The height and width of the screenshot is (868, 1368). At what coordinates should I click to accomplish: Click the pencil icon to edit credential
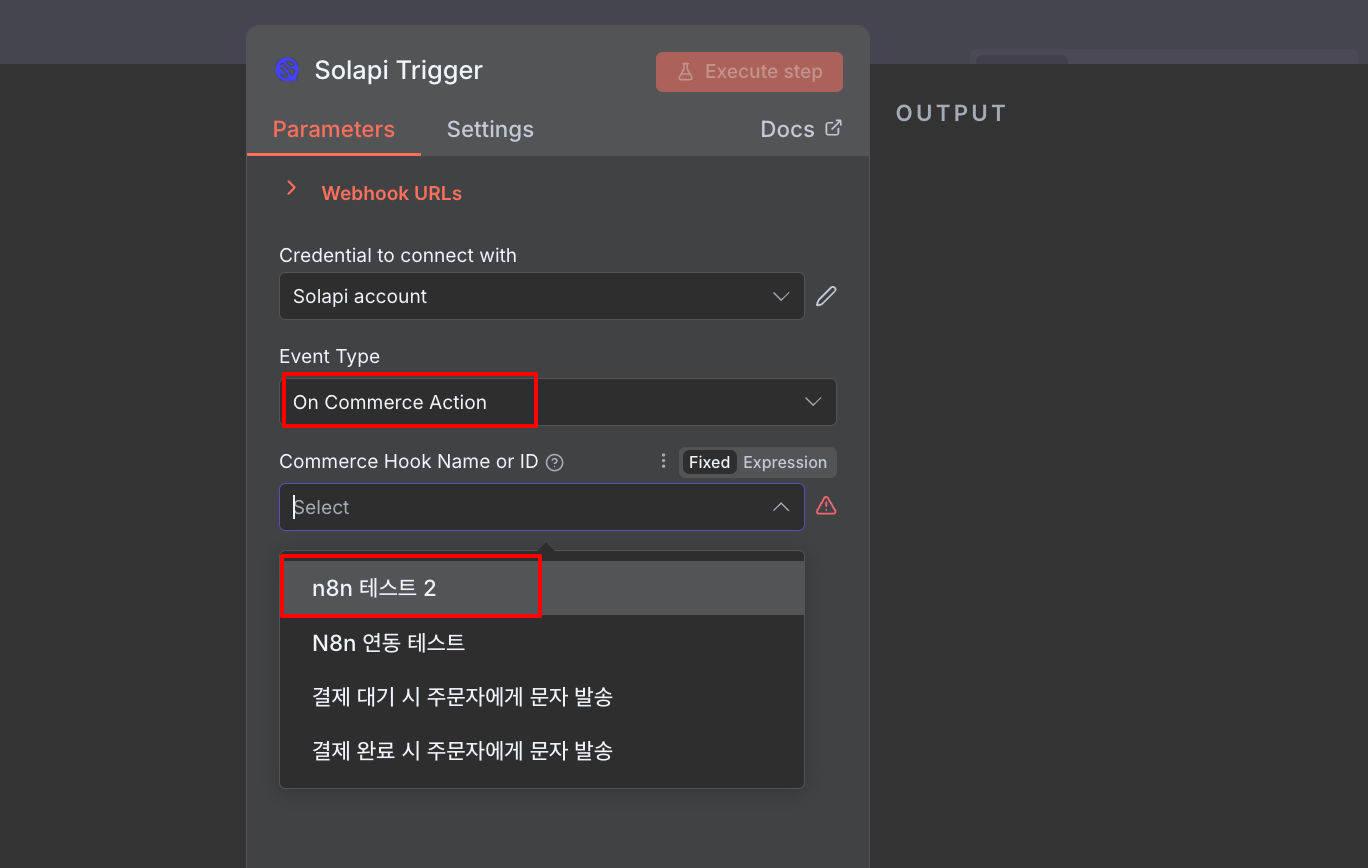[x=826, y=296]
